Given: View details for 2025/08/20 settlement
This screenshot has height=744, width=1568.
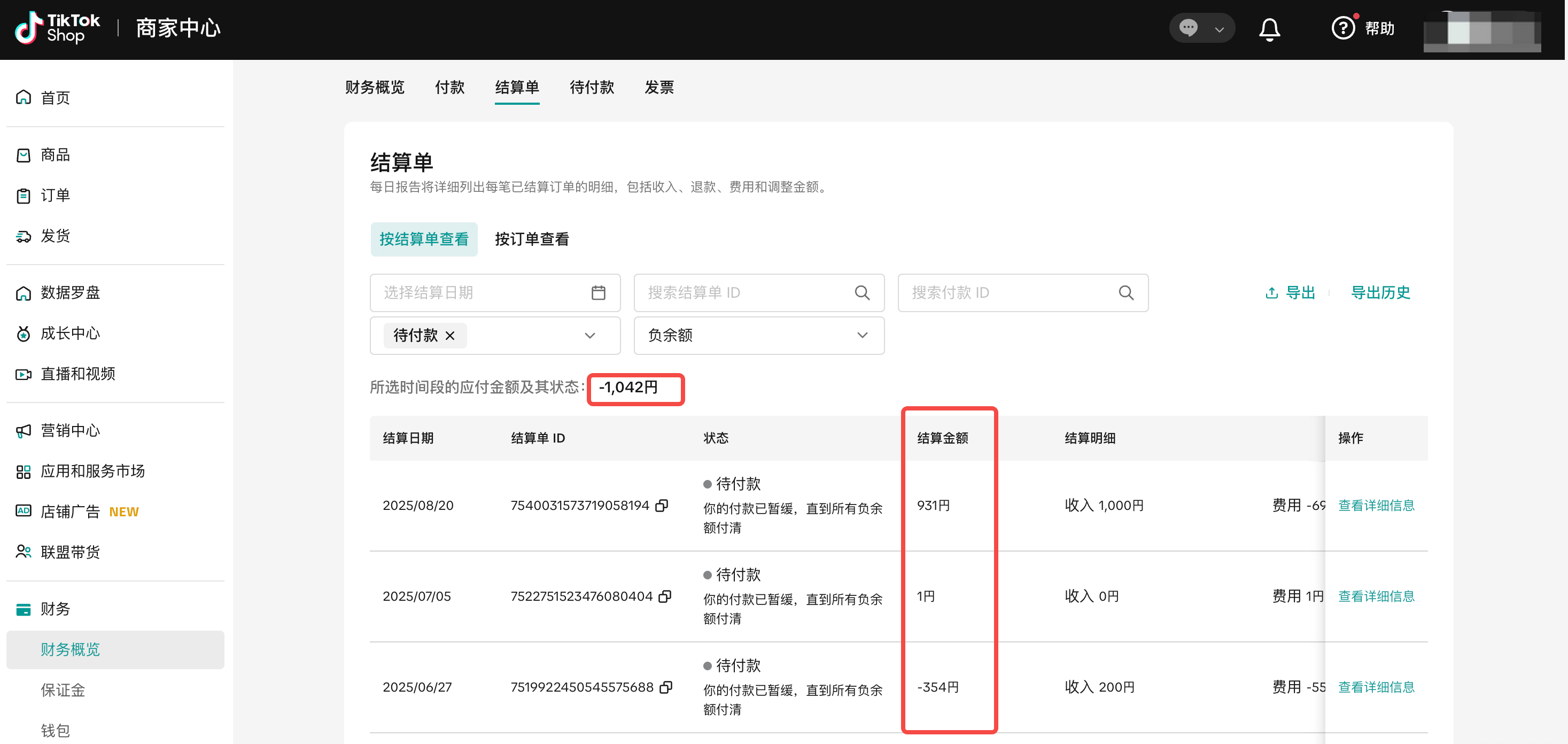Looking at the screenshot, I should pyautogui.click(x=1376, y=505).
